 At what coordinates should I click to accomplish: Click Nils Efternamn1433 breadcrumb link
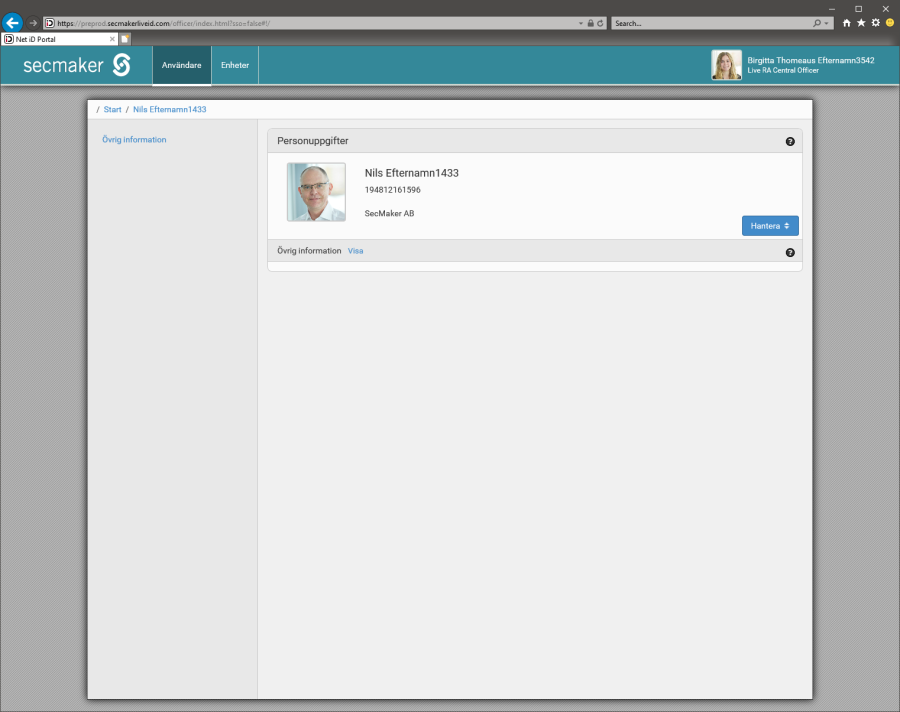(169, 110)
